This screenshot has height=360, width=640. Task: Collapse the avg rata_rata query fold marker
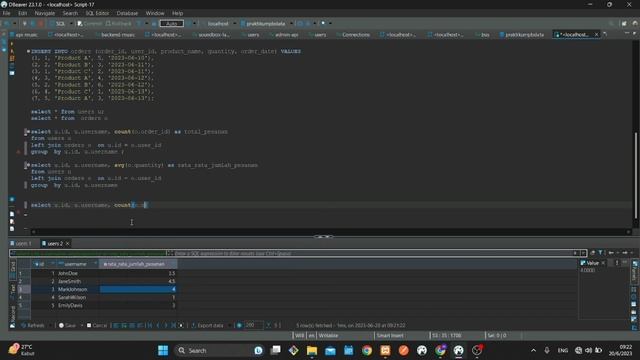28,165
